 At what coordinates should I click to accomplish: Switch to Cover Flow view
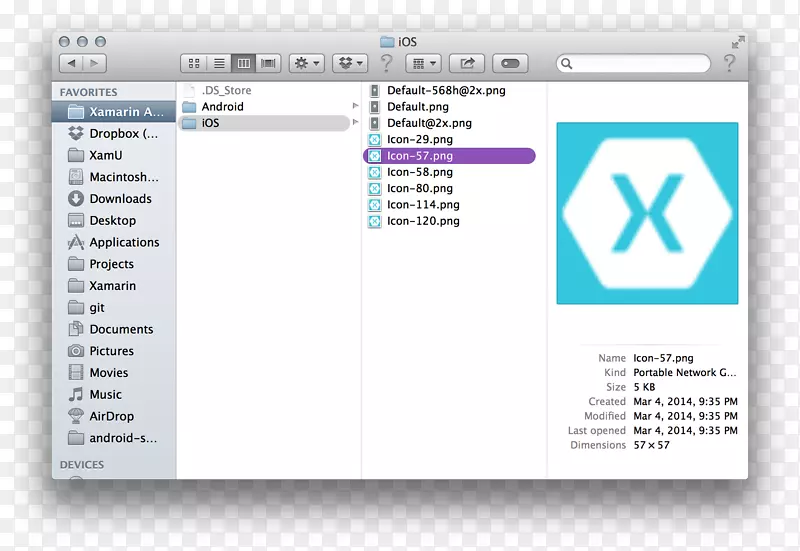tap(268, 63)
